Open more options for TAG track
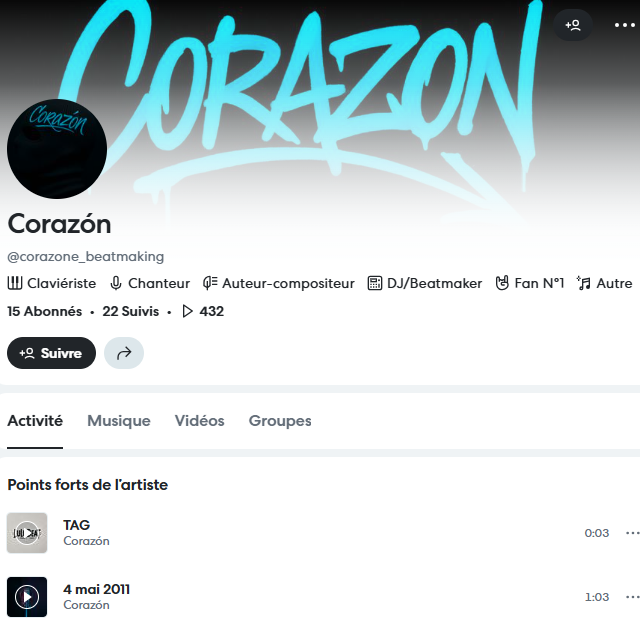640x619 pixels. coord(632,533)
